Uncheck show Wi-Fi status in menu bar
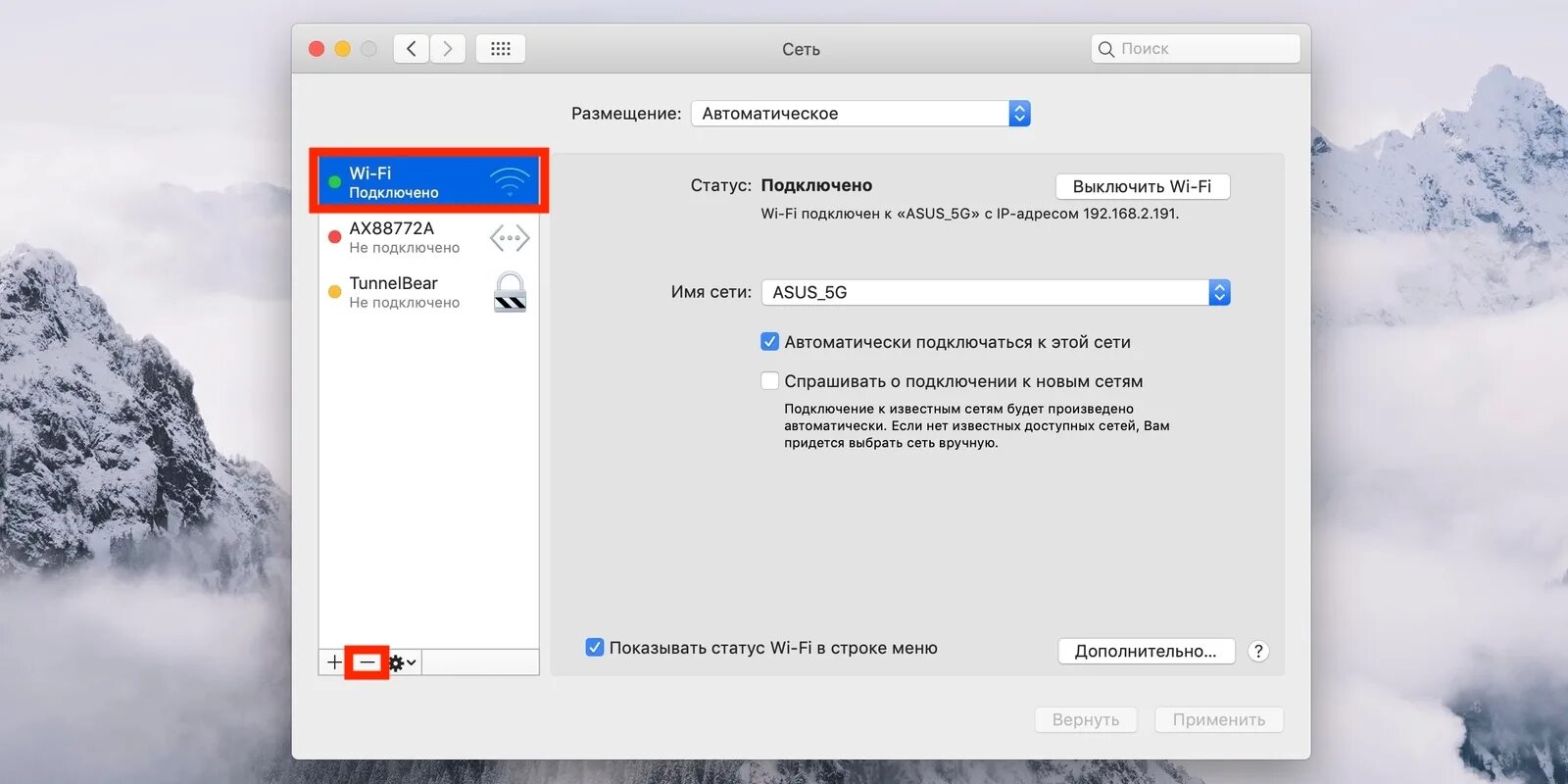Screen dimensions: 1568x784 pyautogui.click(x=595, y=648)
